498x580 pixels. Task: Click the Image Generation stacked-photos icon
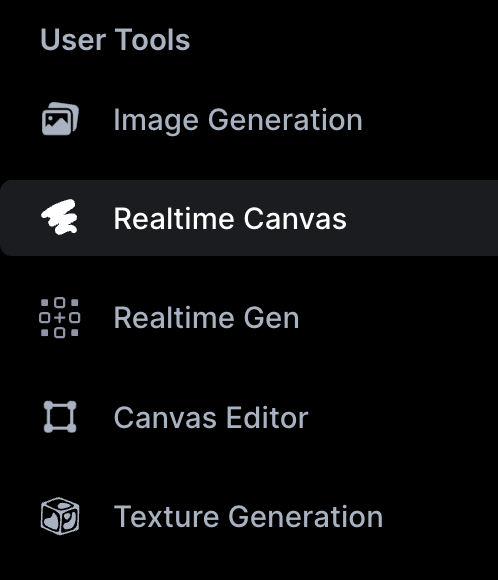click(x=60, y=119)
